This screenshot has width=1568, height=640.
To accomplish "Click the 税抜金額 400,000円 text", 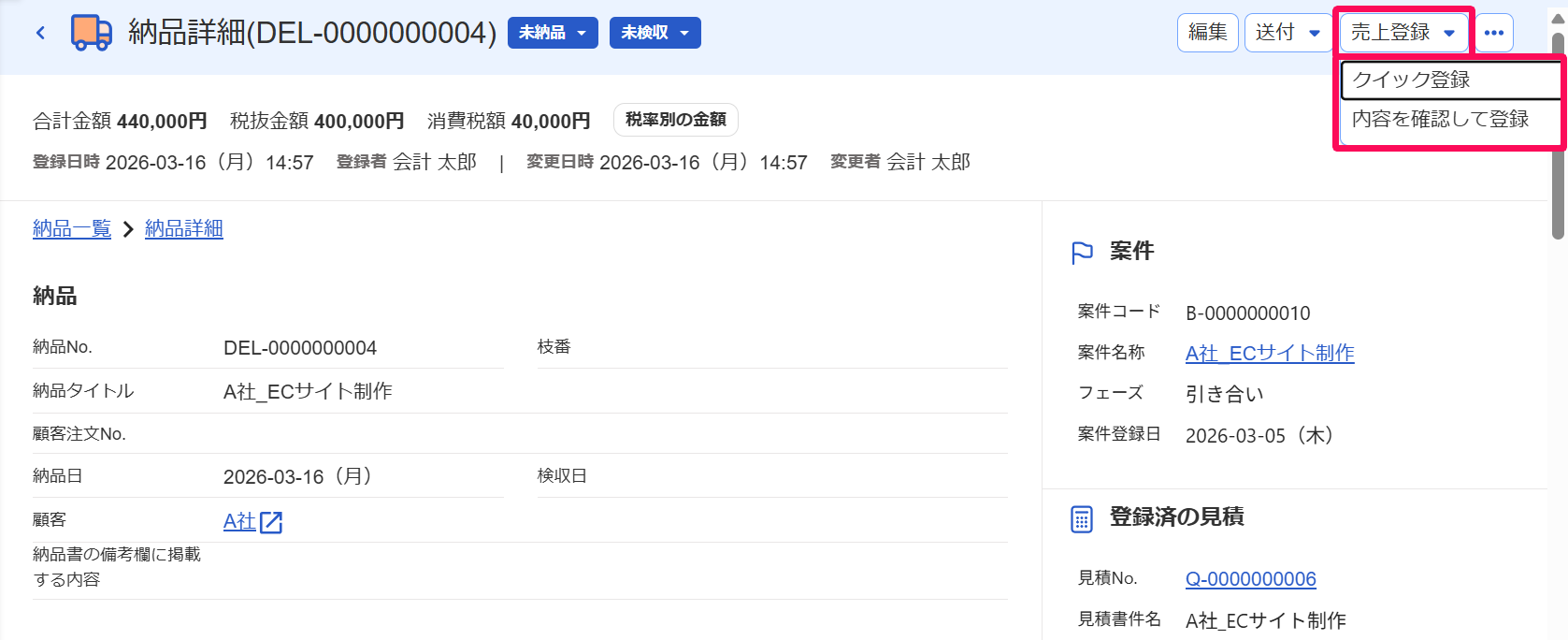I will pos(317,122).
